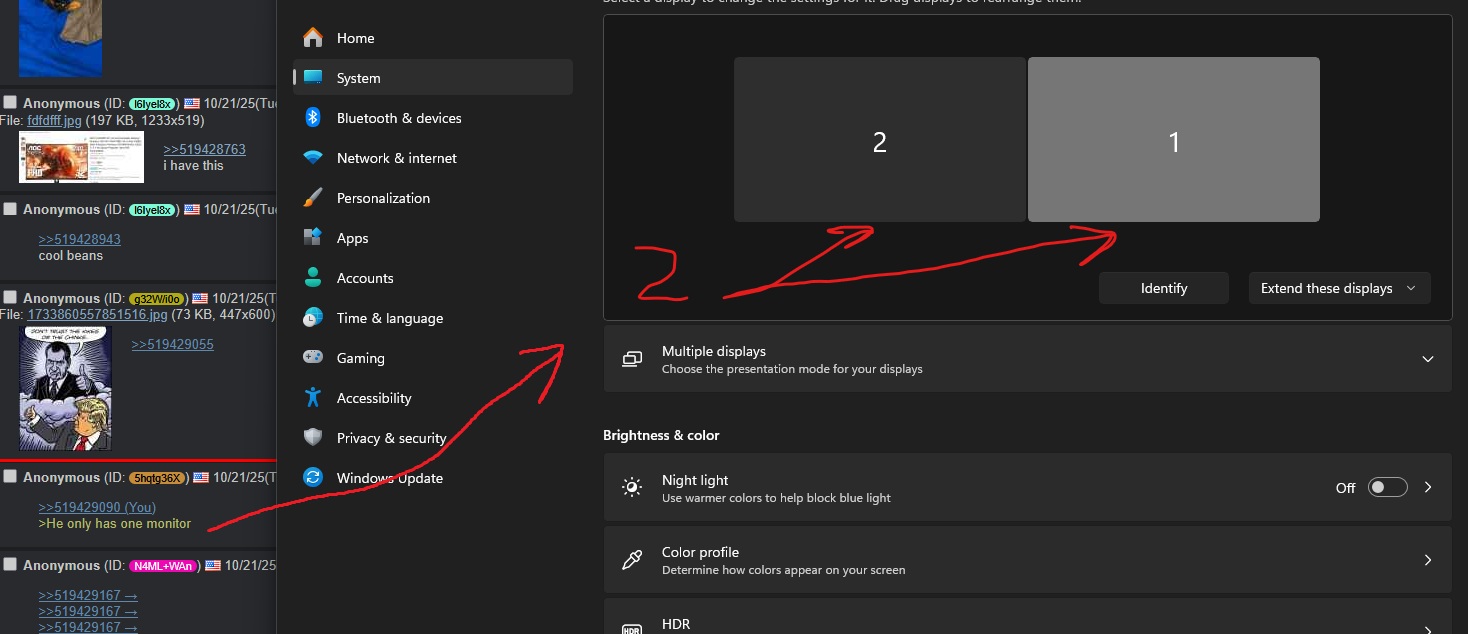Expand the fdfdfff.jpg thumbnail image
The image size is (1468, 634).
(81, 157)
